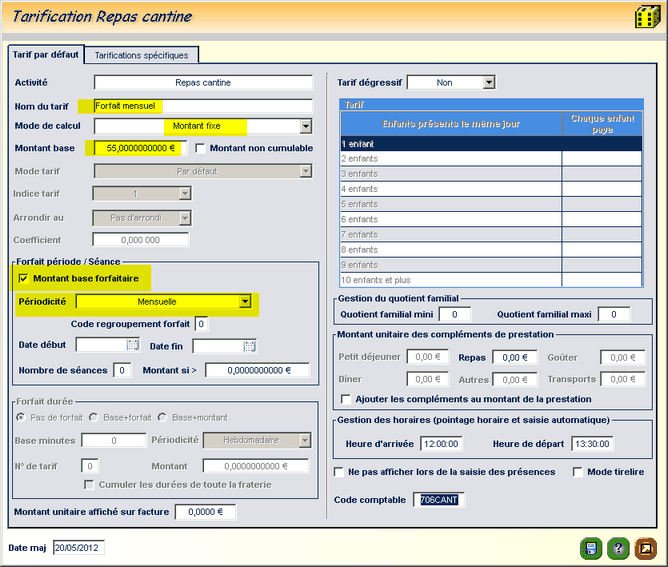Open the Date fin calendar picker
The width and height of the screenshot is (668, 567).
250,346
